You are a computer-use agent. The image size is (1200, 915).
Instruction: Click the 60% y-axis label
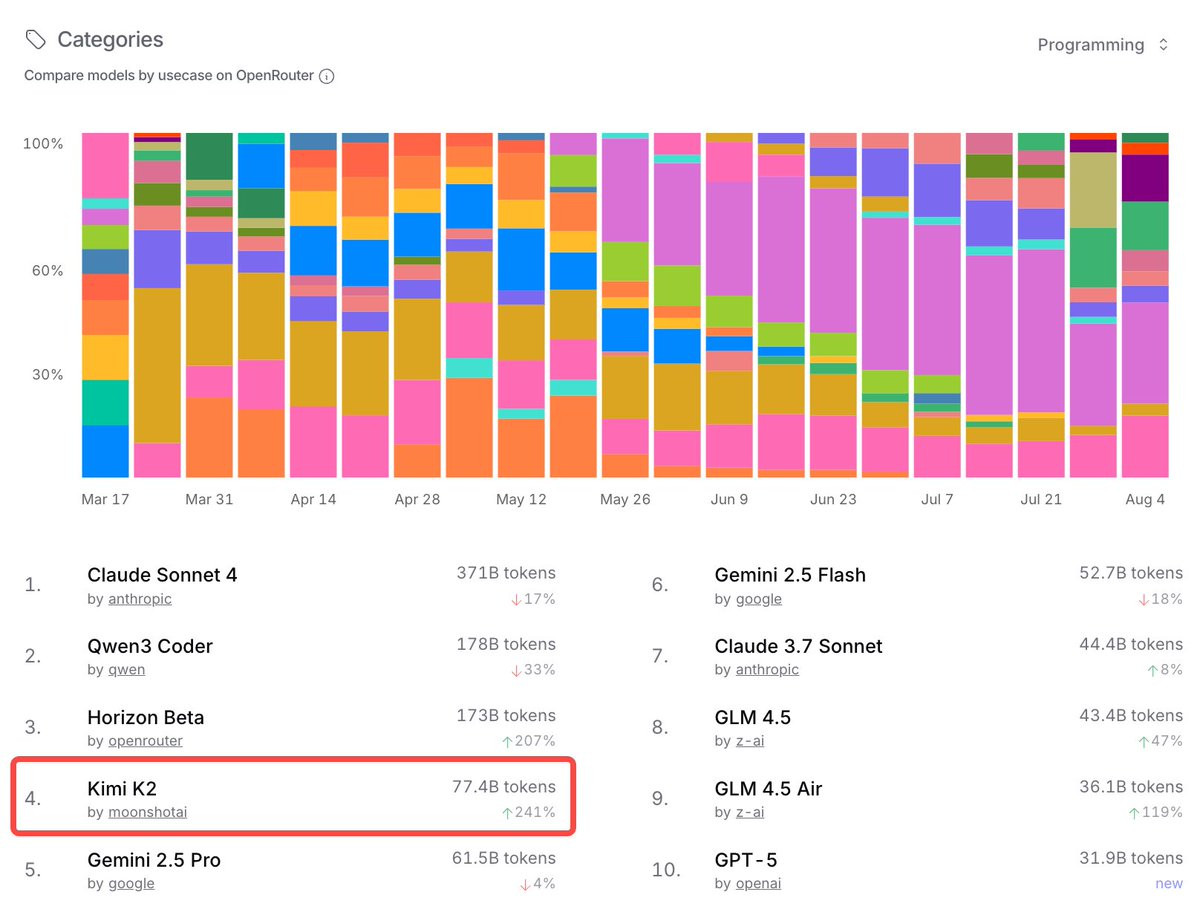pos(46,271)
